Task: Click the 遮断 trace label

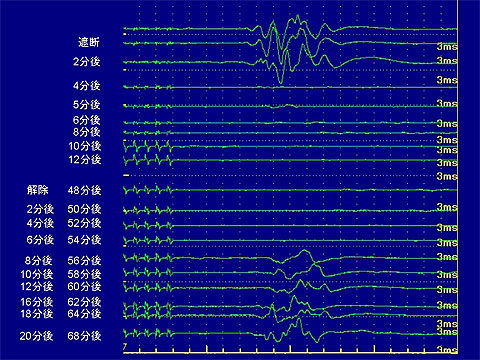Action: 89,43
